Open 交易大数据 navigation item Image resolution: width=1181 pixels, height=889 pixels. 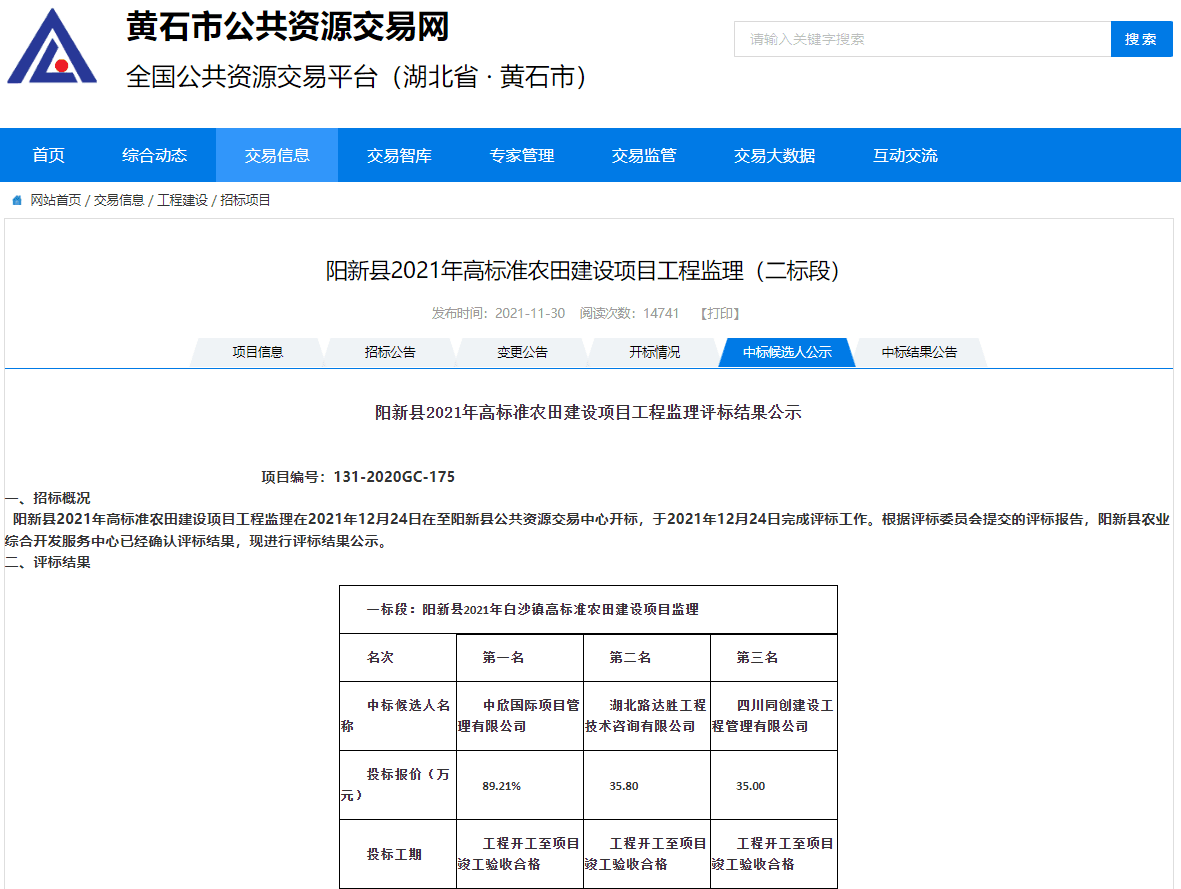774,155
